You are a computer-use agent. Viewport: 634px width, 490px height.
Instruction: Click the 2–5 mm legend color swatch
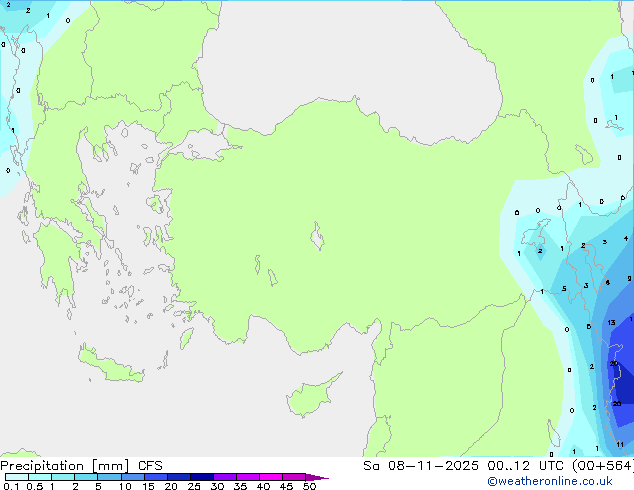point(86,477)
